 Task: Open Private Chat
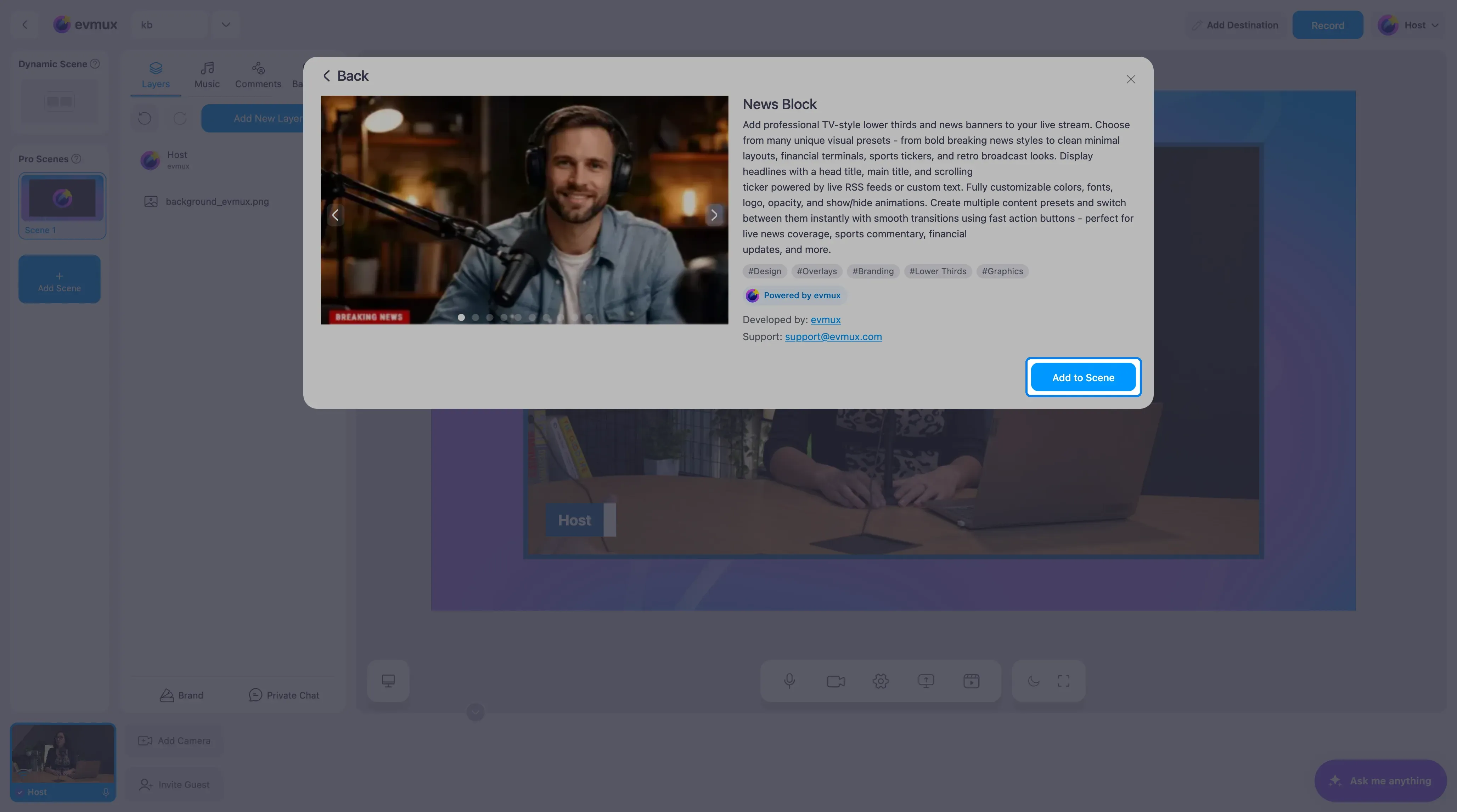283,695
